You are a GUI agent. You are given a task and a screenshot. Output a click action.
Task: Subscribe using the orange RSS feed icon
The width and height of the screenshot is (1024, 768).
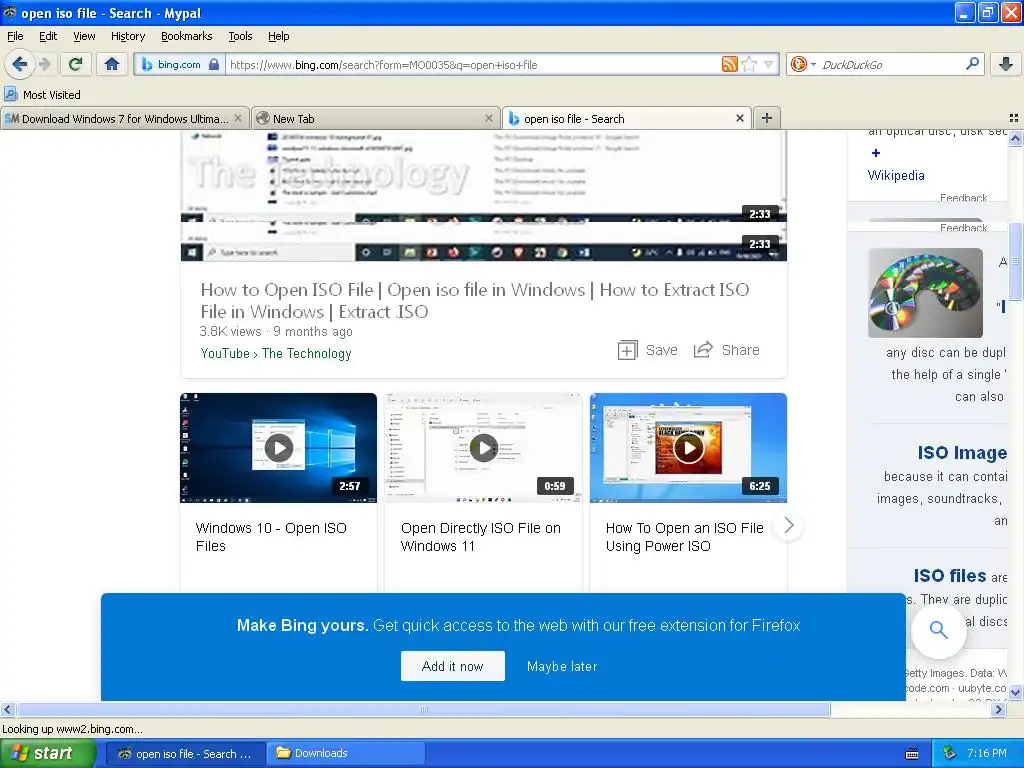(x=729, y=64)
